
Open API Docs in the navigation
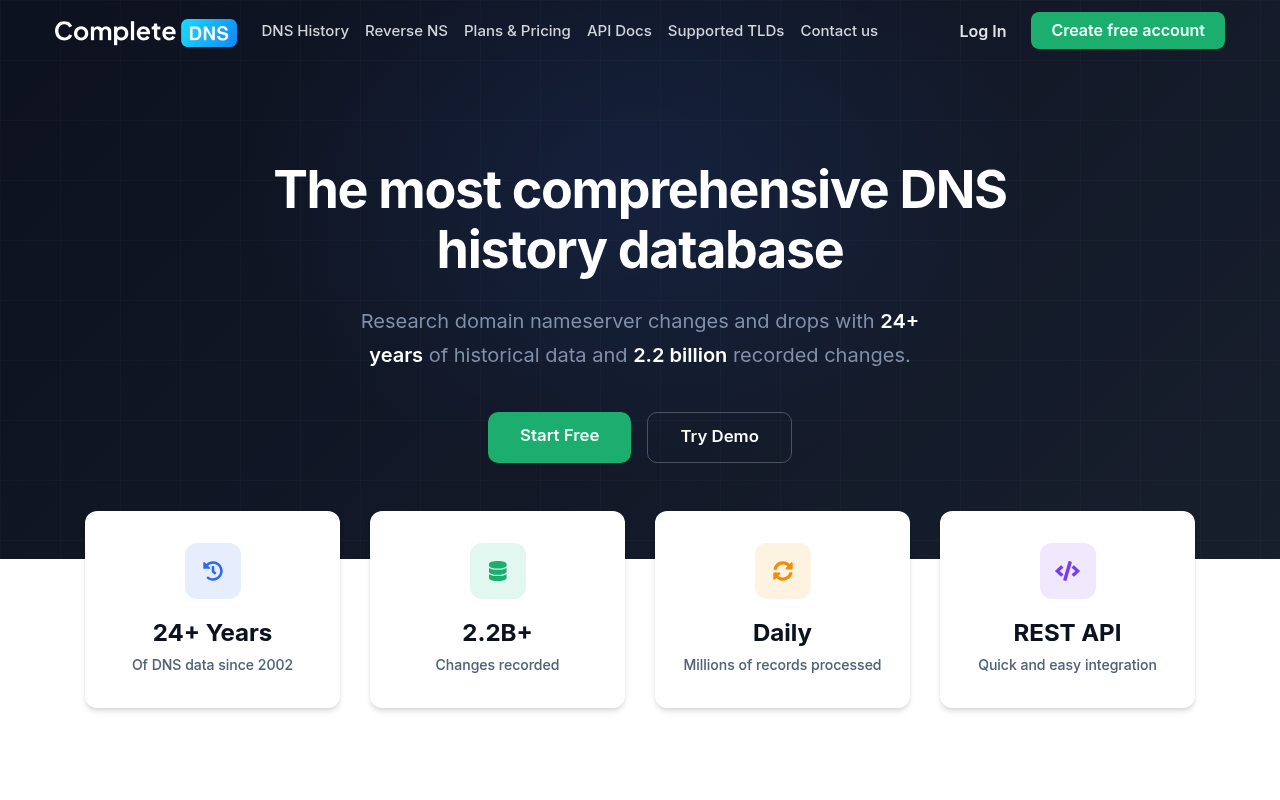tap(619, 31)
